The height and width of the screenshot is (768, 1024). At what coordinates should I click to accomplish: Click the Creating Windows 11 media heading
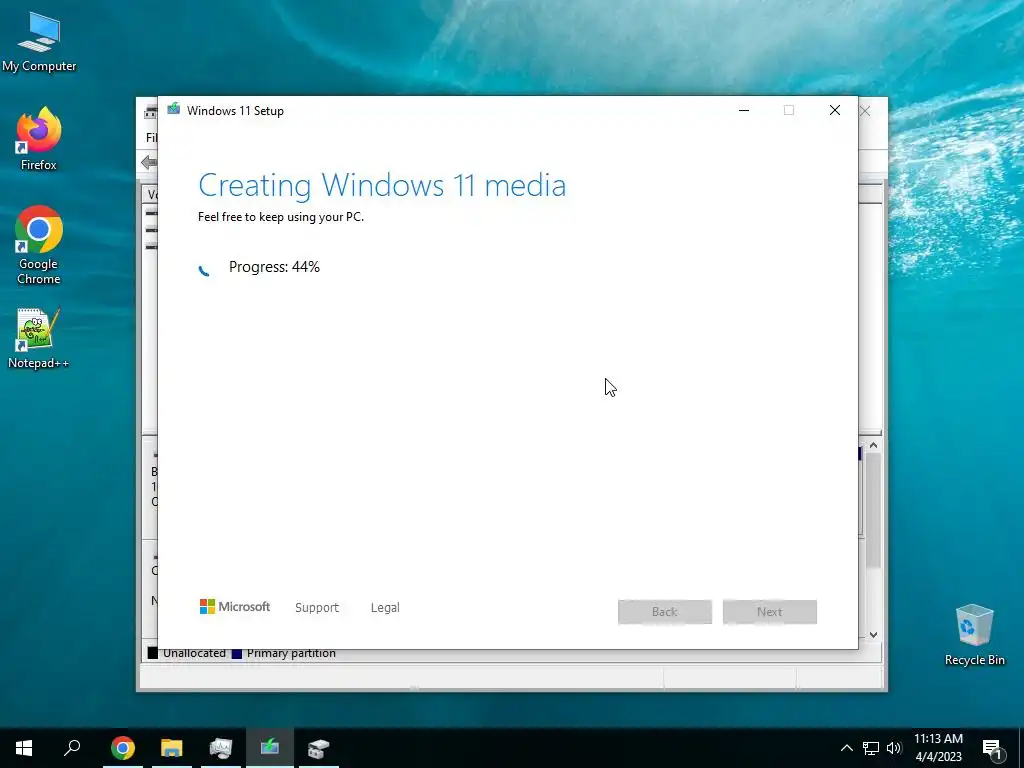(382, 185)
